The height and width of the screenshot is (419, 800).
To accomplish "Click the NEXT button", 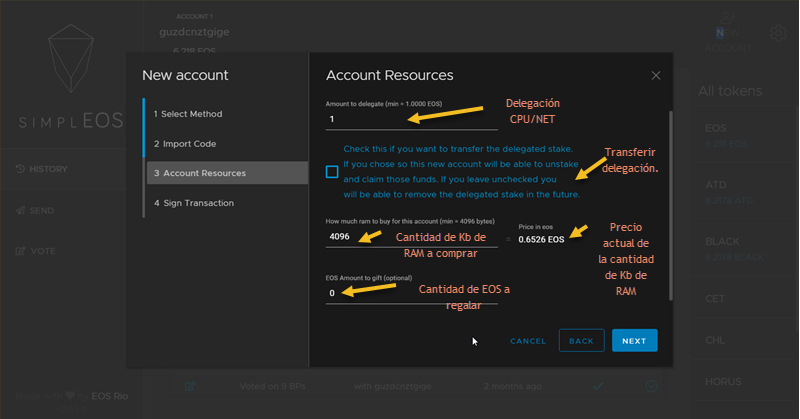I will click(x=634, y=340).
